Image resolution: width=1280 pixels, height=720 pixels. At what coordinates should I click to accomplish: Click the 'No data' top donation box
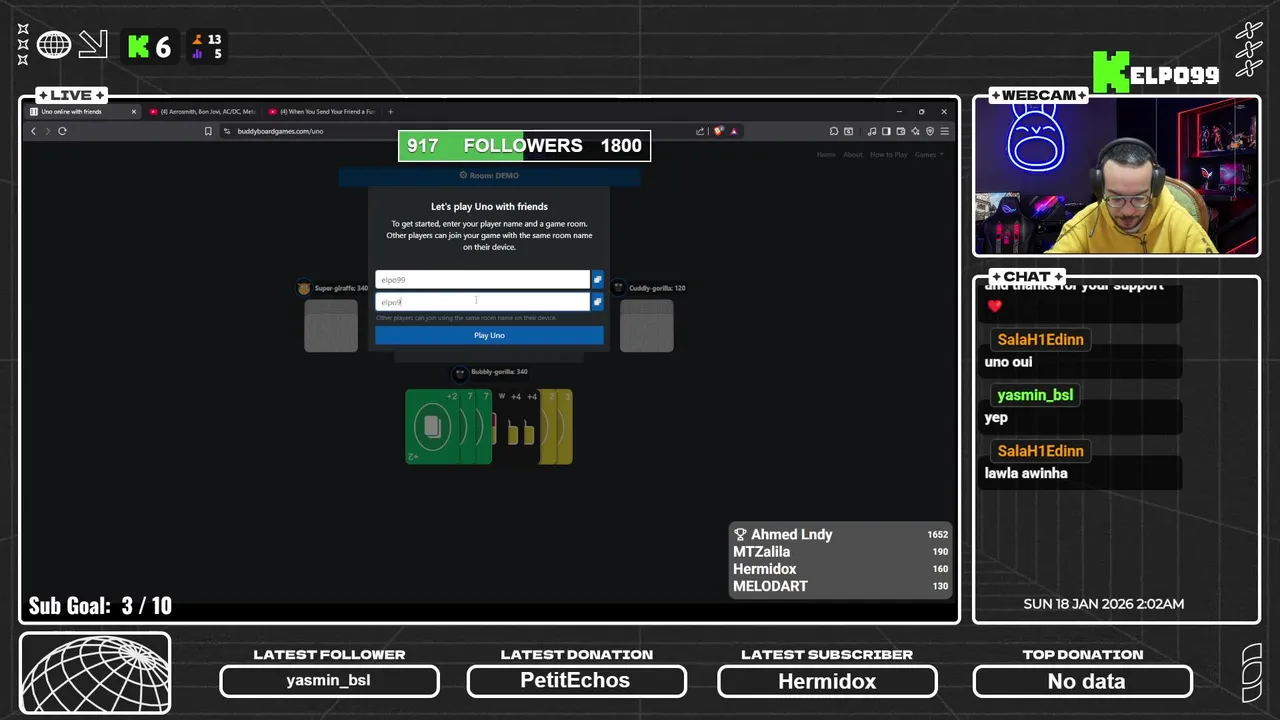(x=1083, y=681)
